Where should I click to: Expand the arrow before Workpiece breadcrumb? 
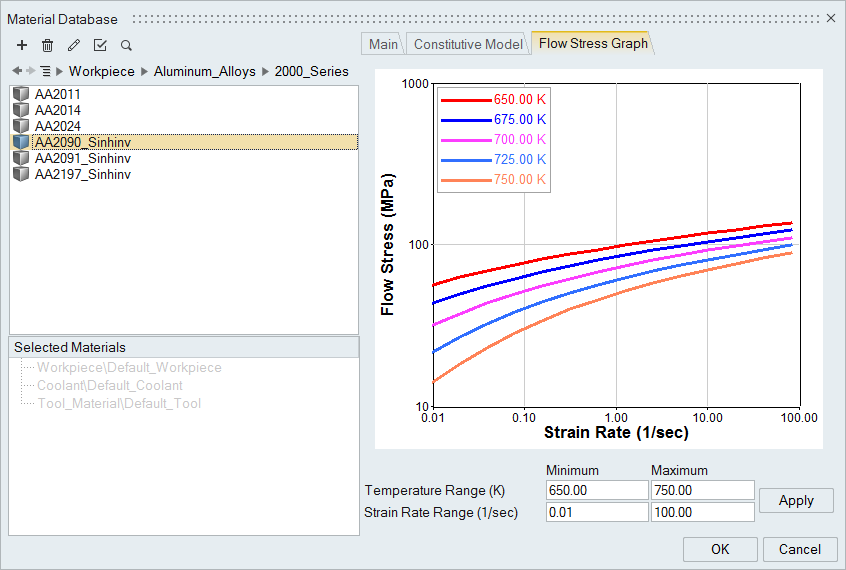(x=60, y=71)
